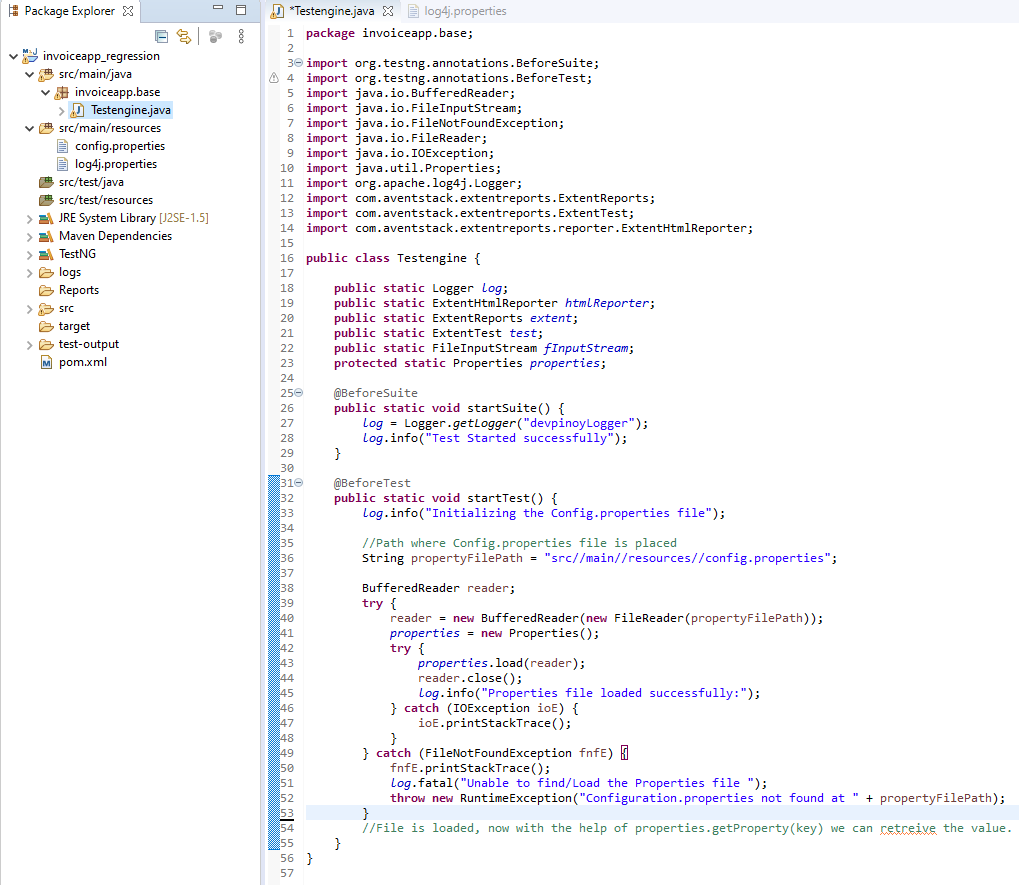Screen dimensions: 1019x885
Task: Click the src/main/java source folder icon
Action: 46,74
